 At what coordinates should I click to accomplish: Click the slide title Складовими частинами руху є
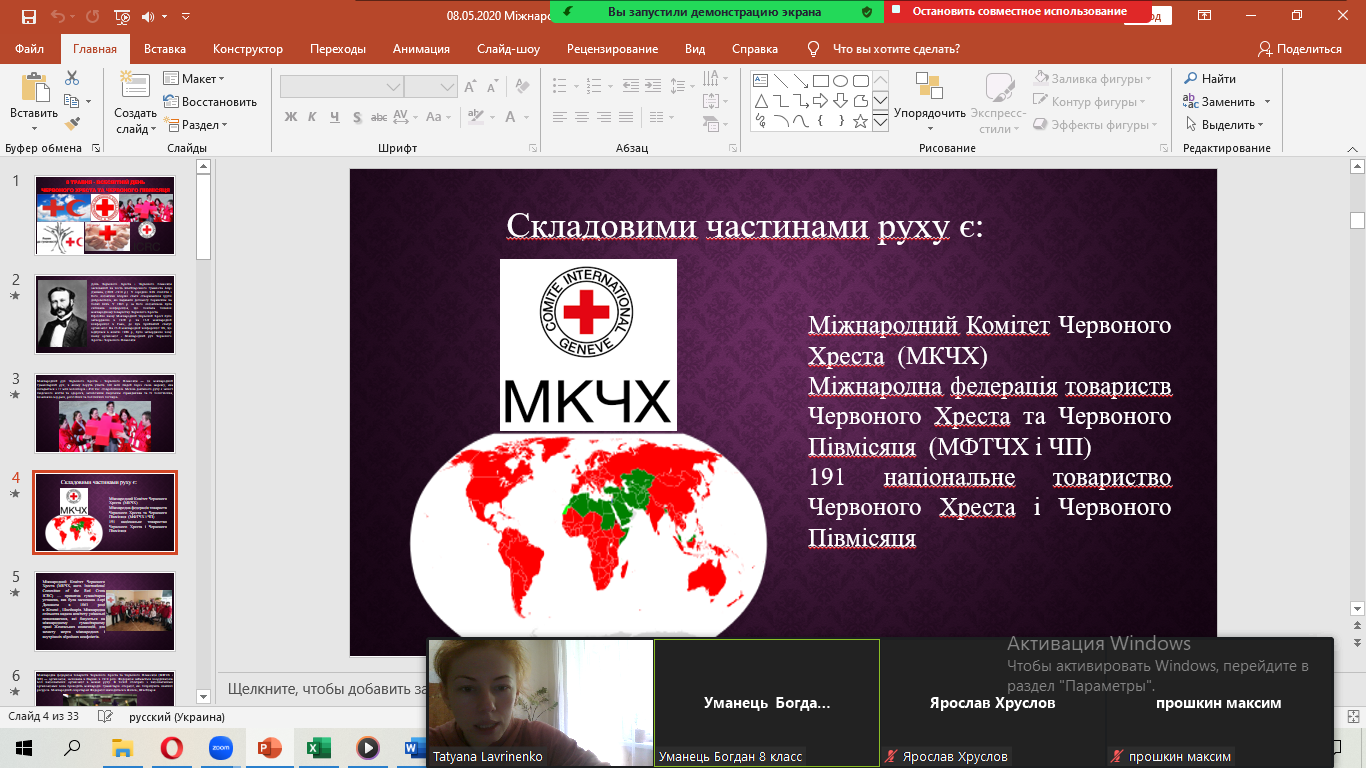tap(745, 226)
